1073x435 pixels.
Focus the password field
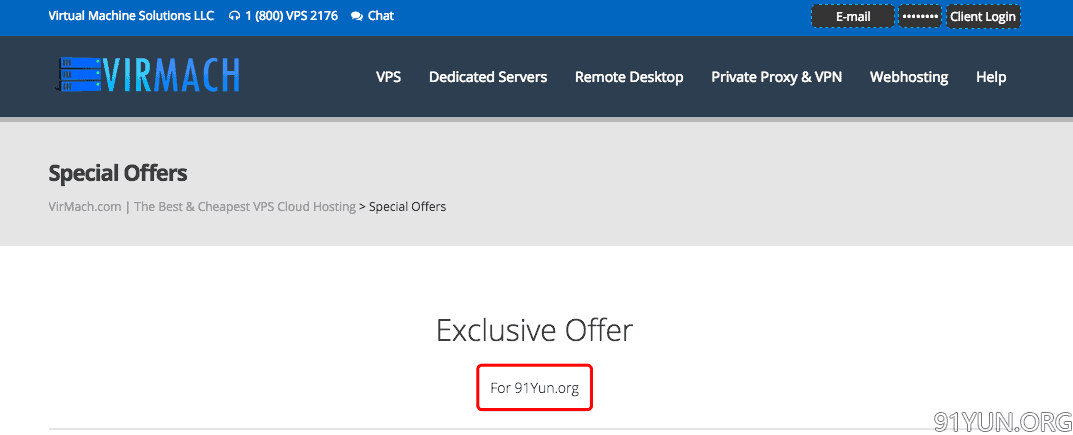tap(920, 17)
